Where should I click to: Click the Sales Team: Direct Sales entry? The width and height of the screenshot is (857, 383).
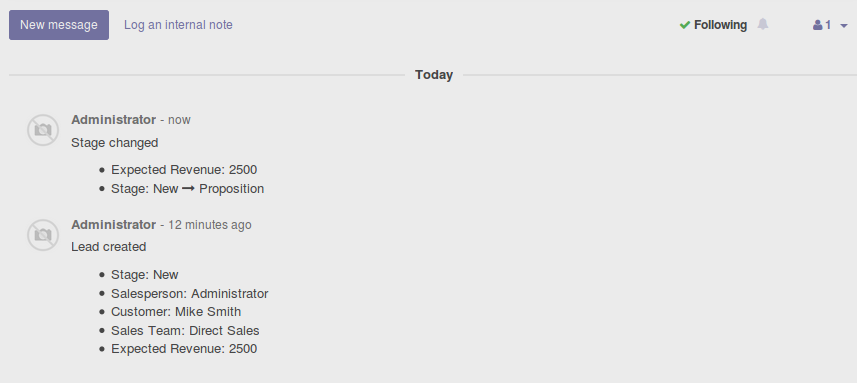coord(185,331)
